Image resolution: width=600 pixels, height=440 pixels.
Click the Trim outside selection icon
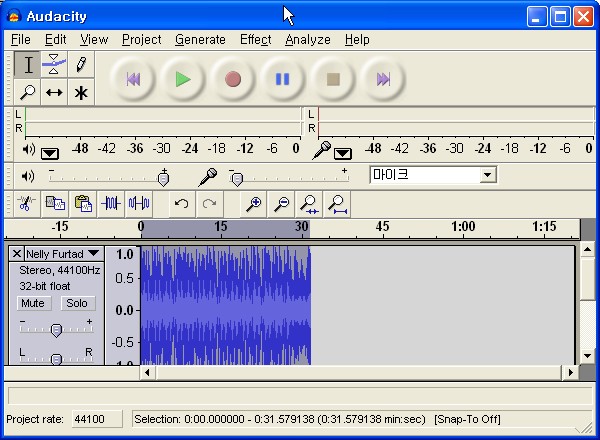click(x=111, y=204)
